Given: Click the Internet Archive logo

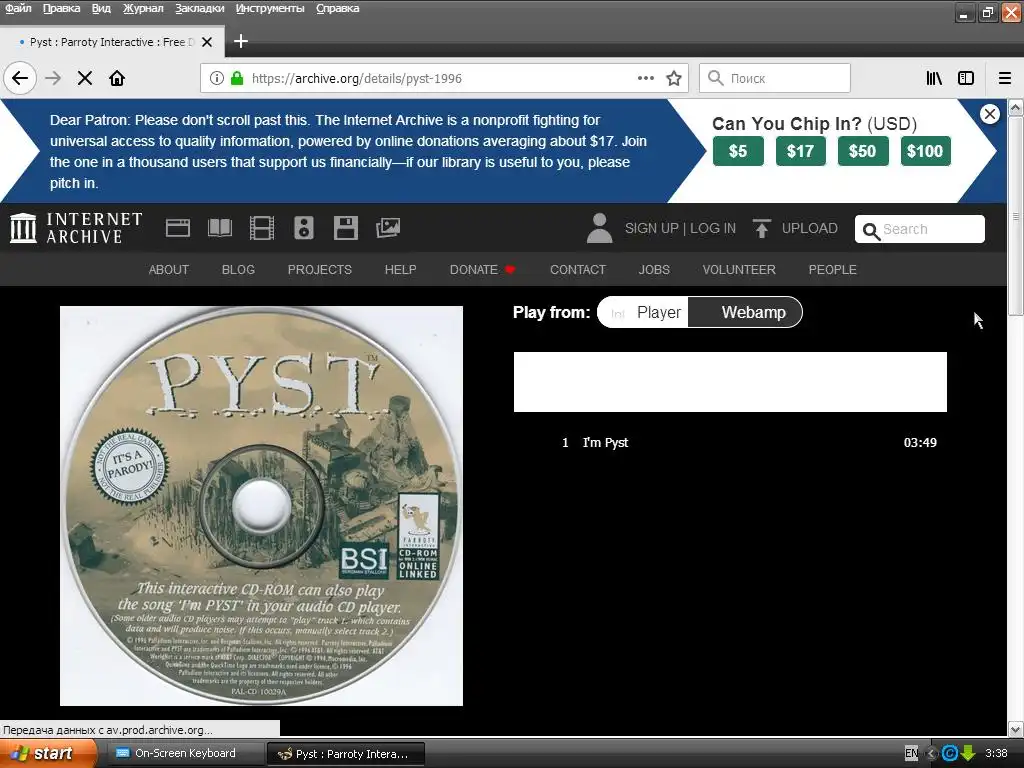Looking at the screenshot, I should pos(76,228).
